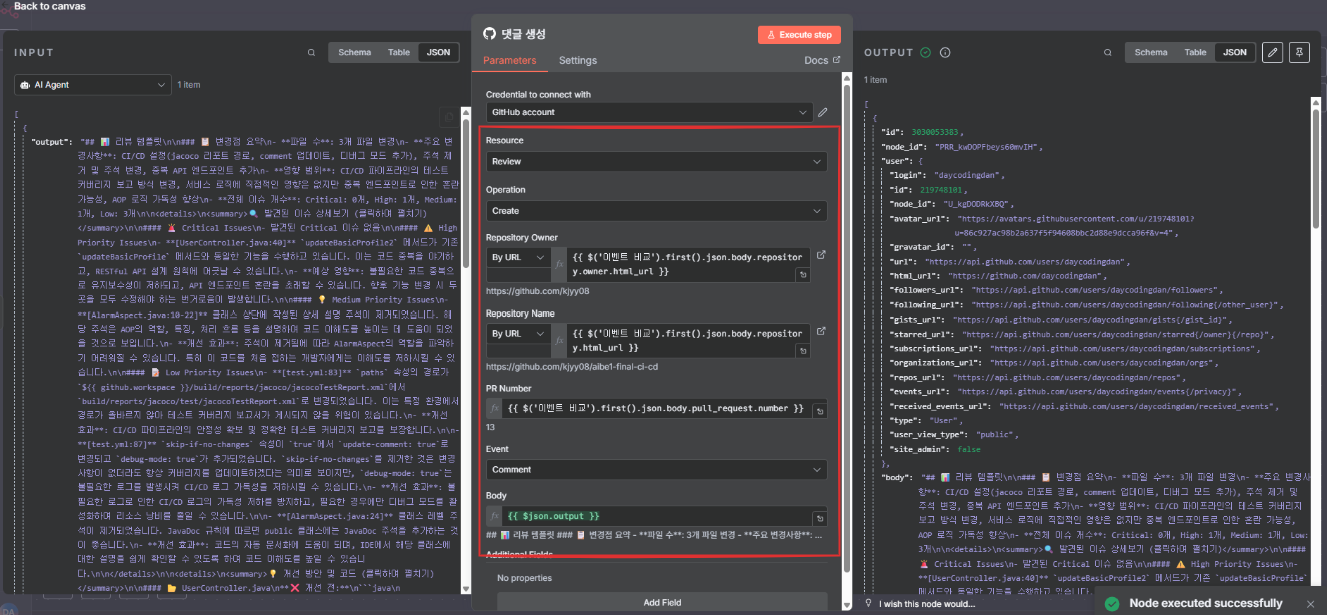Image resolution: width=1327 pixels, height=615 pixels.
Task: Click the "type" value "User"
Action: 943,421
